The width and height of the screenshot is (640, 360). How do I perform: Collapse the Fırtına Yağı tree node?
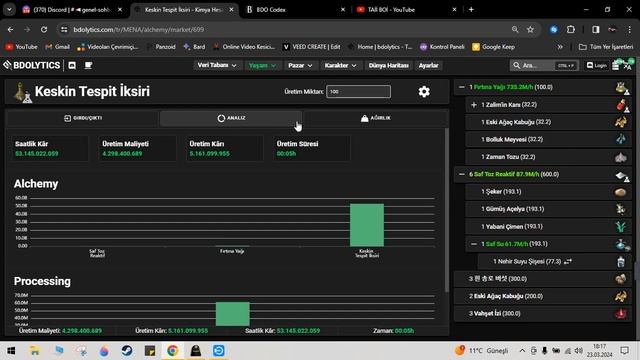point(462,87)
